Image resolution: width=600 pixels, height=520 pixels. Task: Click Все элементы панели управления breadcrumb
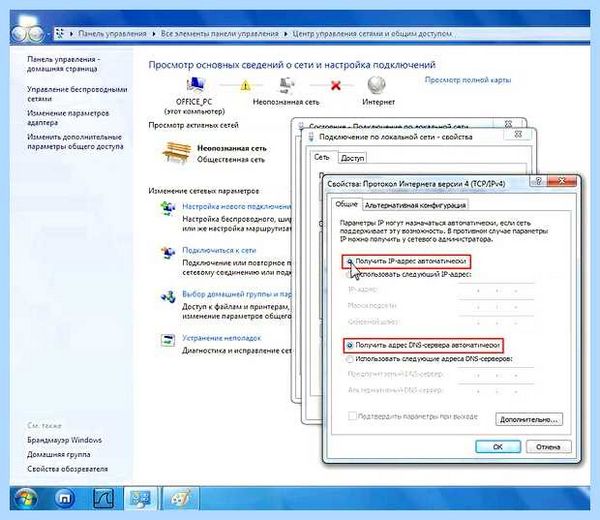220,34
